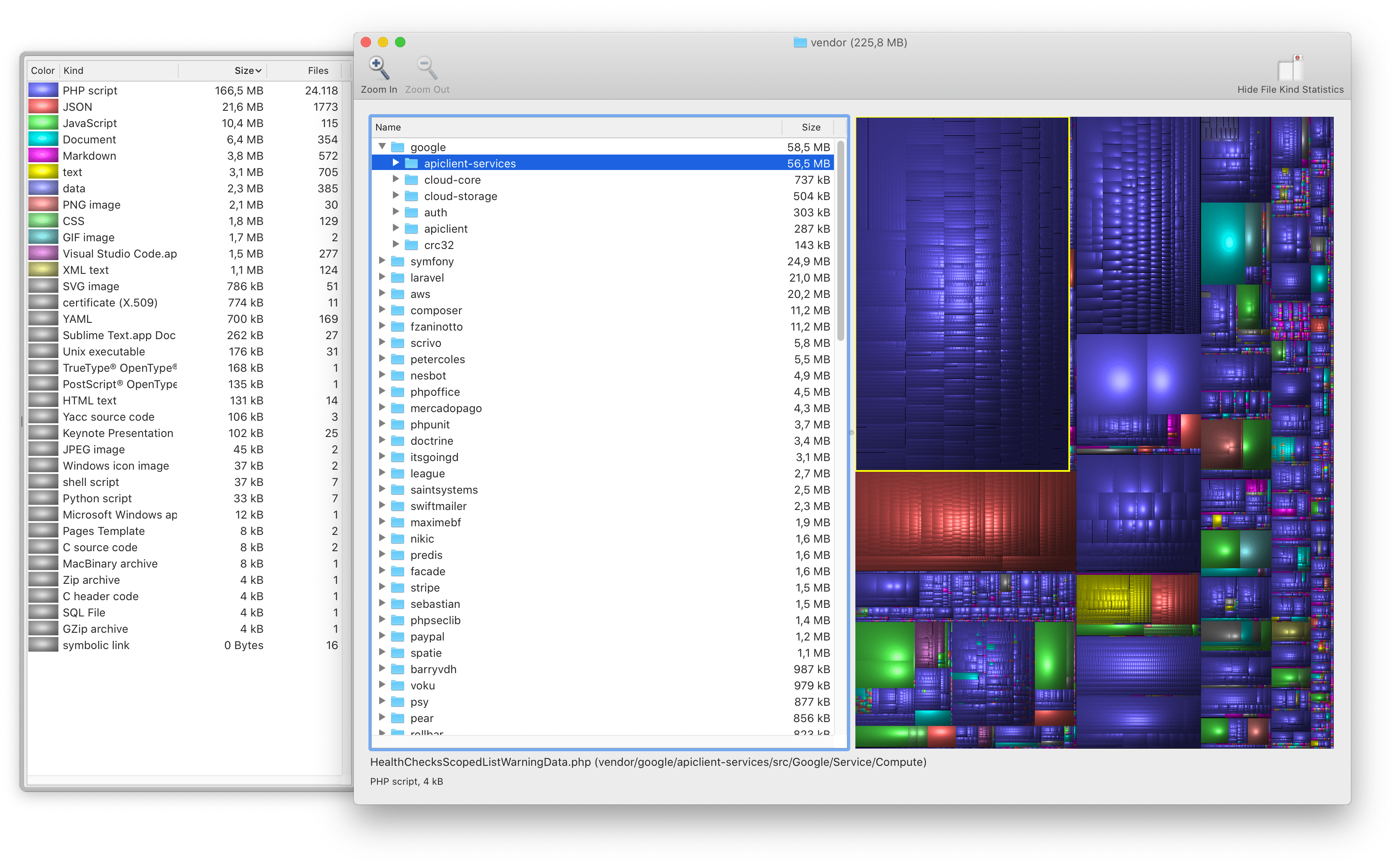Image resolution: width=1399 pixels, height=868 pixels.
Task: Click the stripe folder icon
Action: (398, 587)
